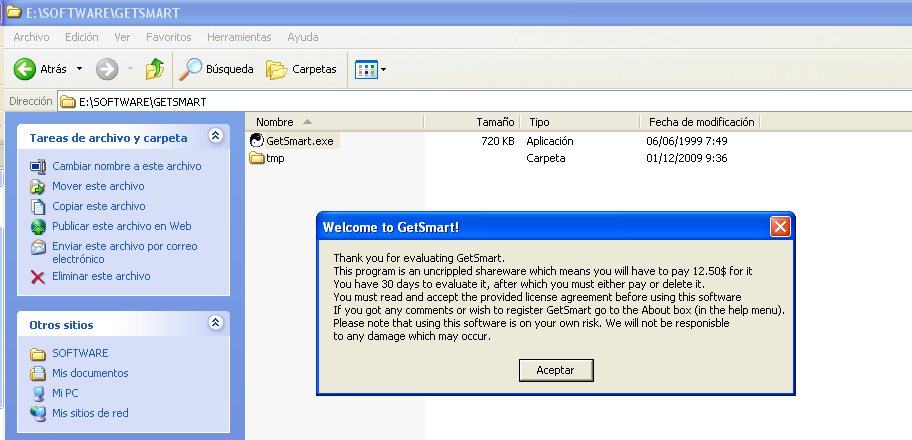
Task: Click the Mis sitios de red icon
Action: 38,414
